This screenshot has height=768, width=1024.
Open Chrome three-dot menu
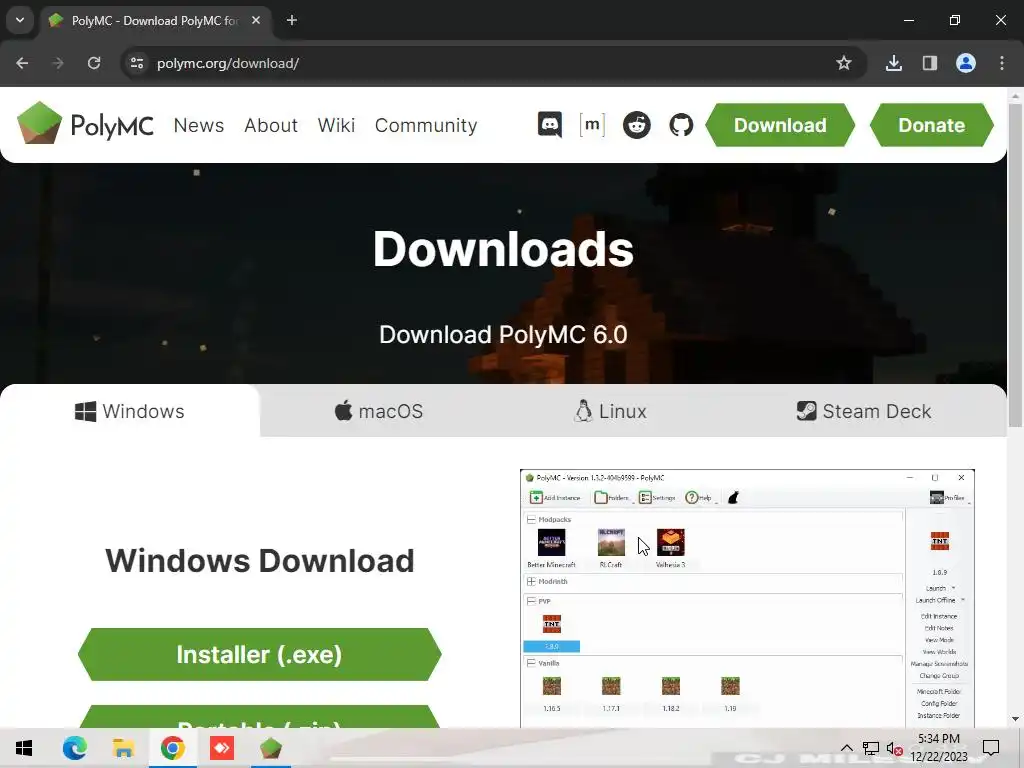1002,63
